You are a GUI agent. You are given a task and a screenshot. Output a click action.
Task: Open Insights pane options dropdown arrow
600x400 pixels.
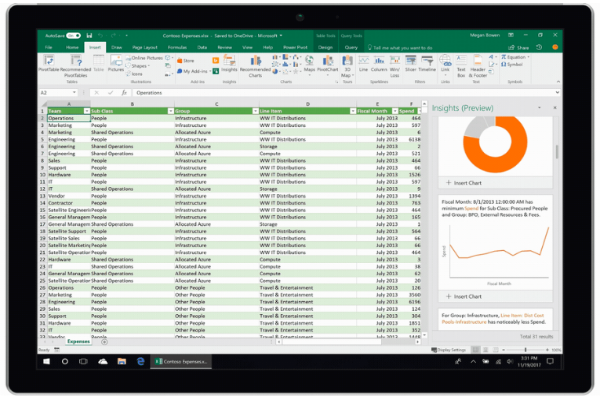539,108
